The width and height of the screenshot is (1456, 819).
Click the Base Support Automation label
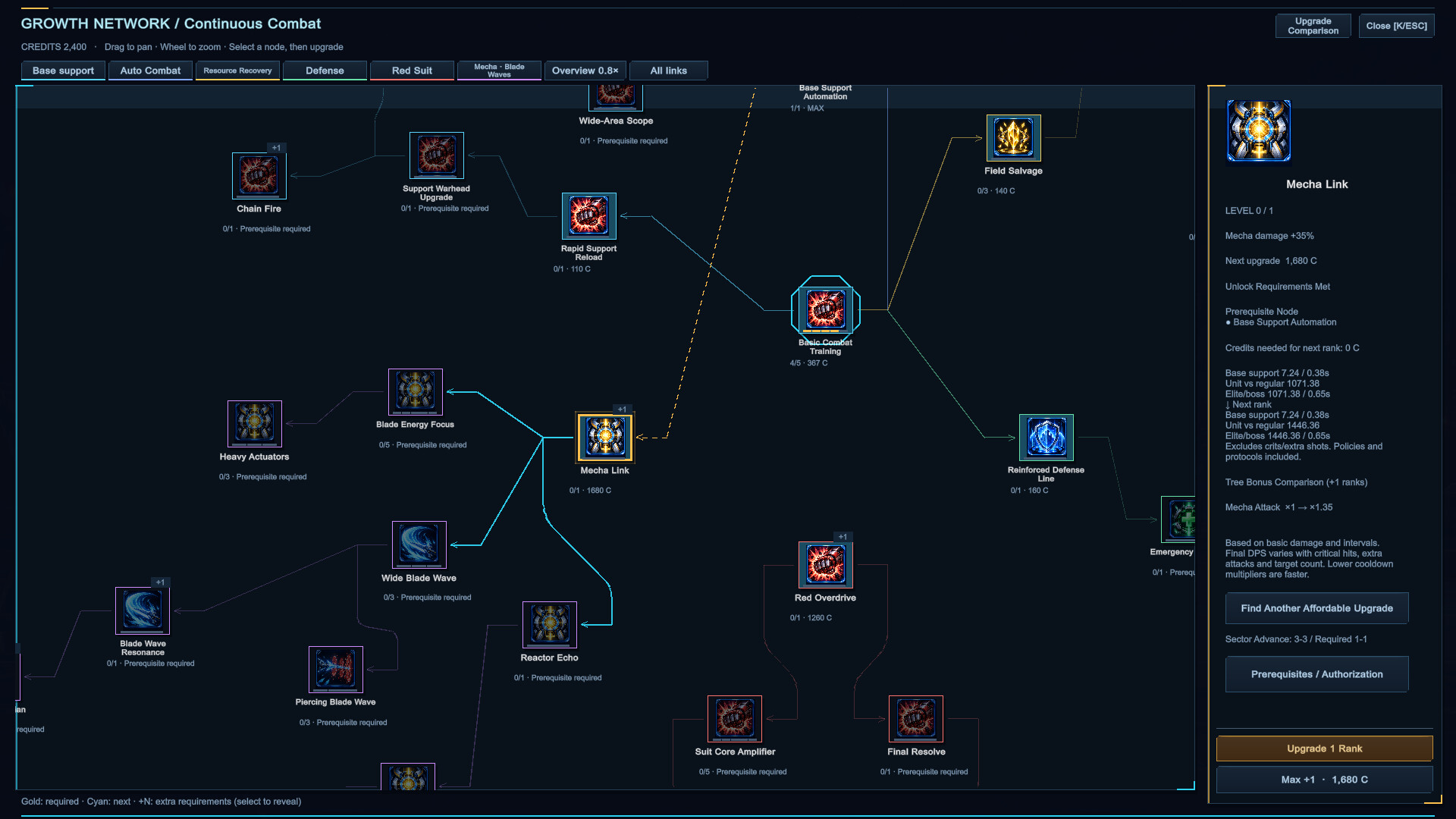(x=825, y=93)
